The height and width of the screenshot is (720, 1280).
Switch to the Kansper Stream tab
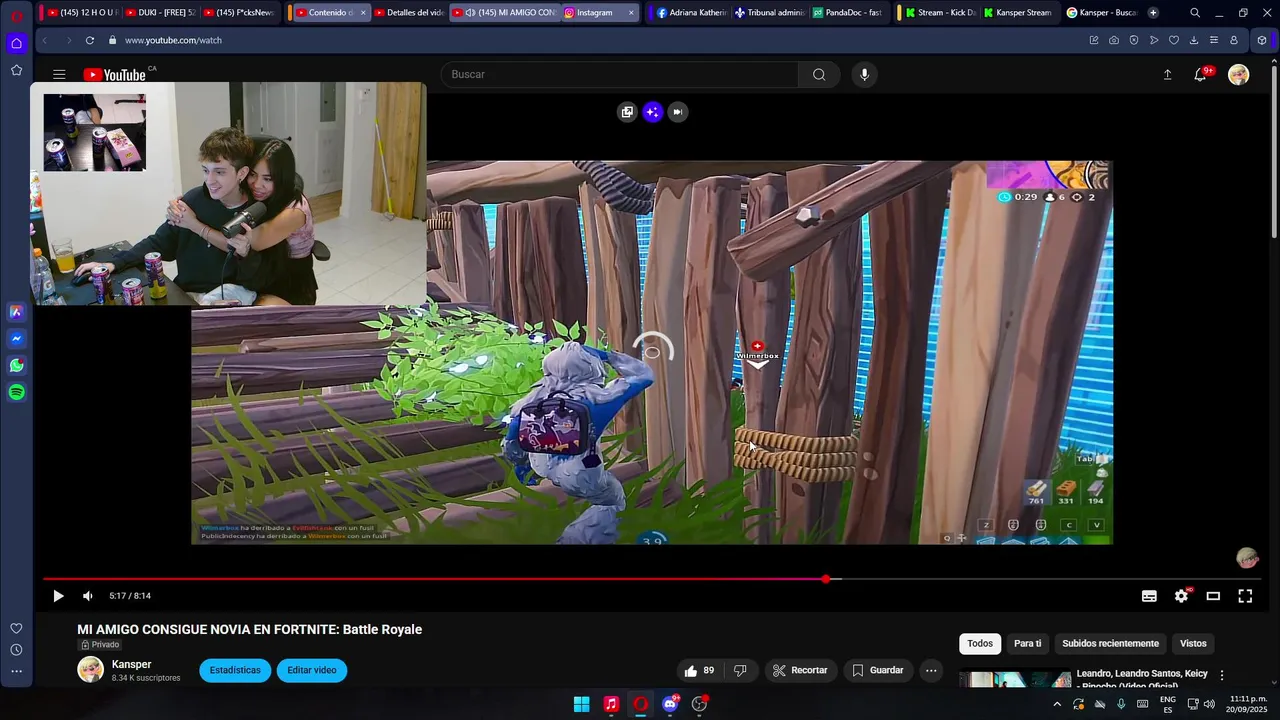tap(1017, 13)
